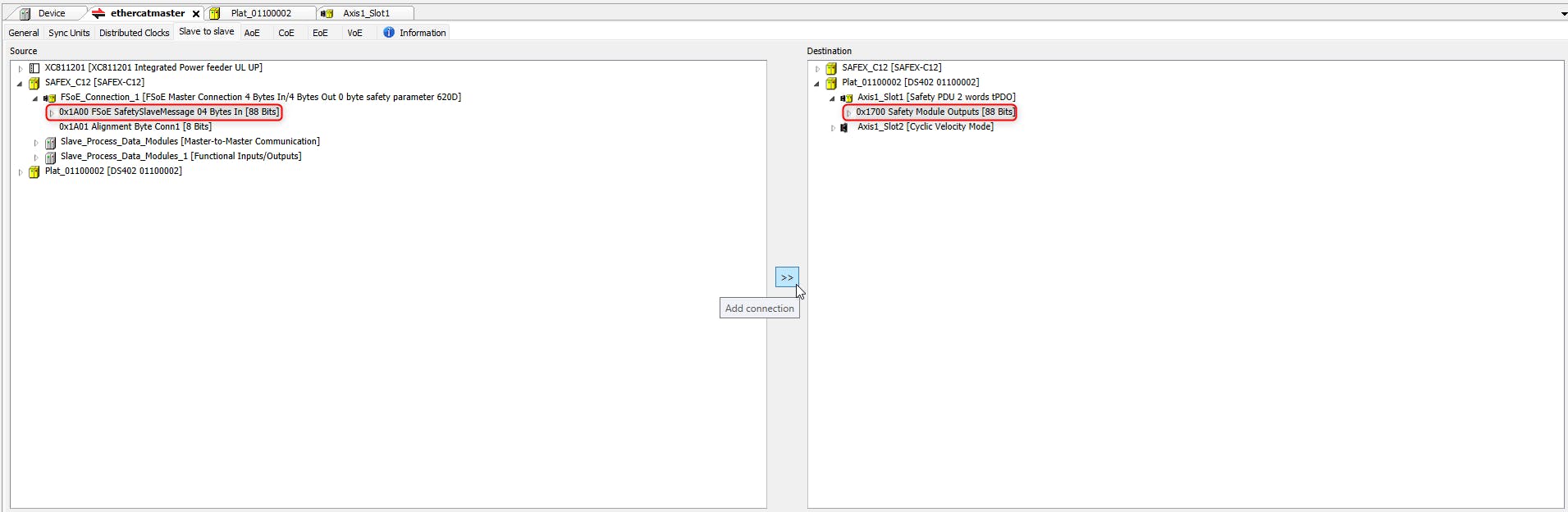
Task: Open the editor tab list dropdown arrow
Action: (1563, 14)
